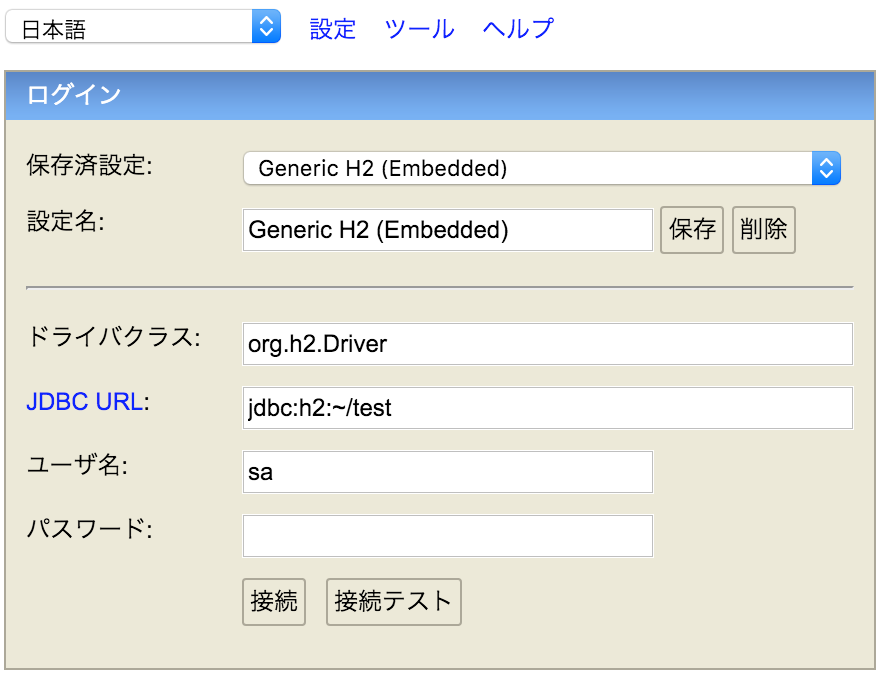This screenshot has width=880, height=680.
Task: Click the 設定名 name input field
Action: pos(447,230)
